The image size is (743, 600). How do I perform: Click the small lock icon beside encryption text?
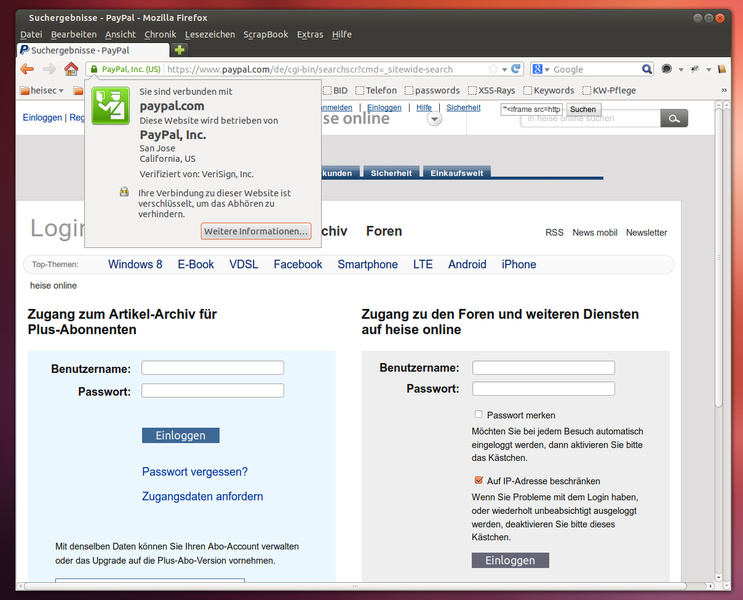point(124,192)
